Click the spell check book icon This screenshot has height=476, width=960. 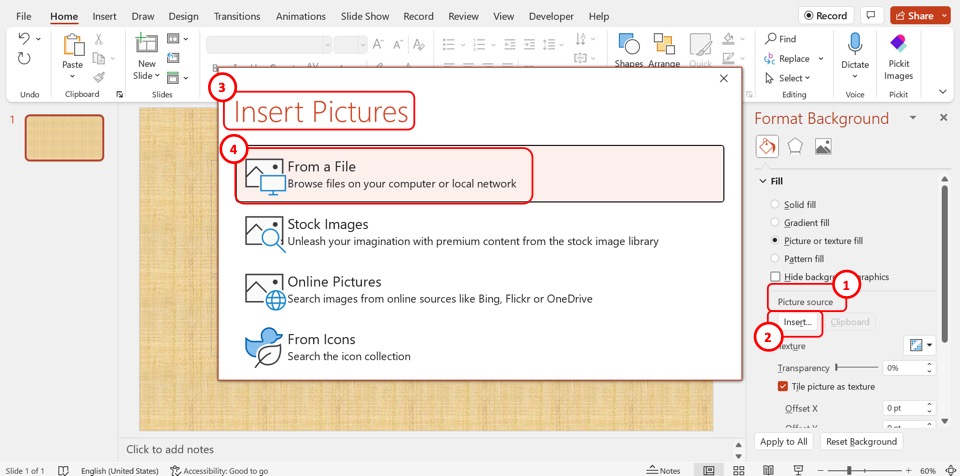pyautogui.click(x=63, y=470)
